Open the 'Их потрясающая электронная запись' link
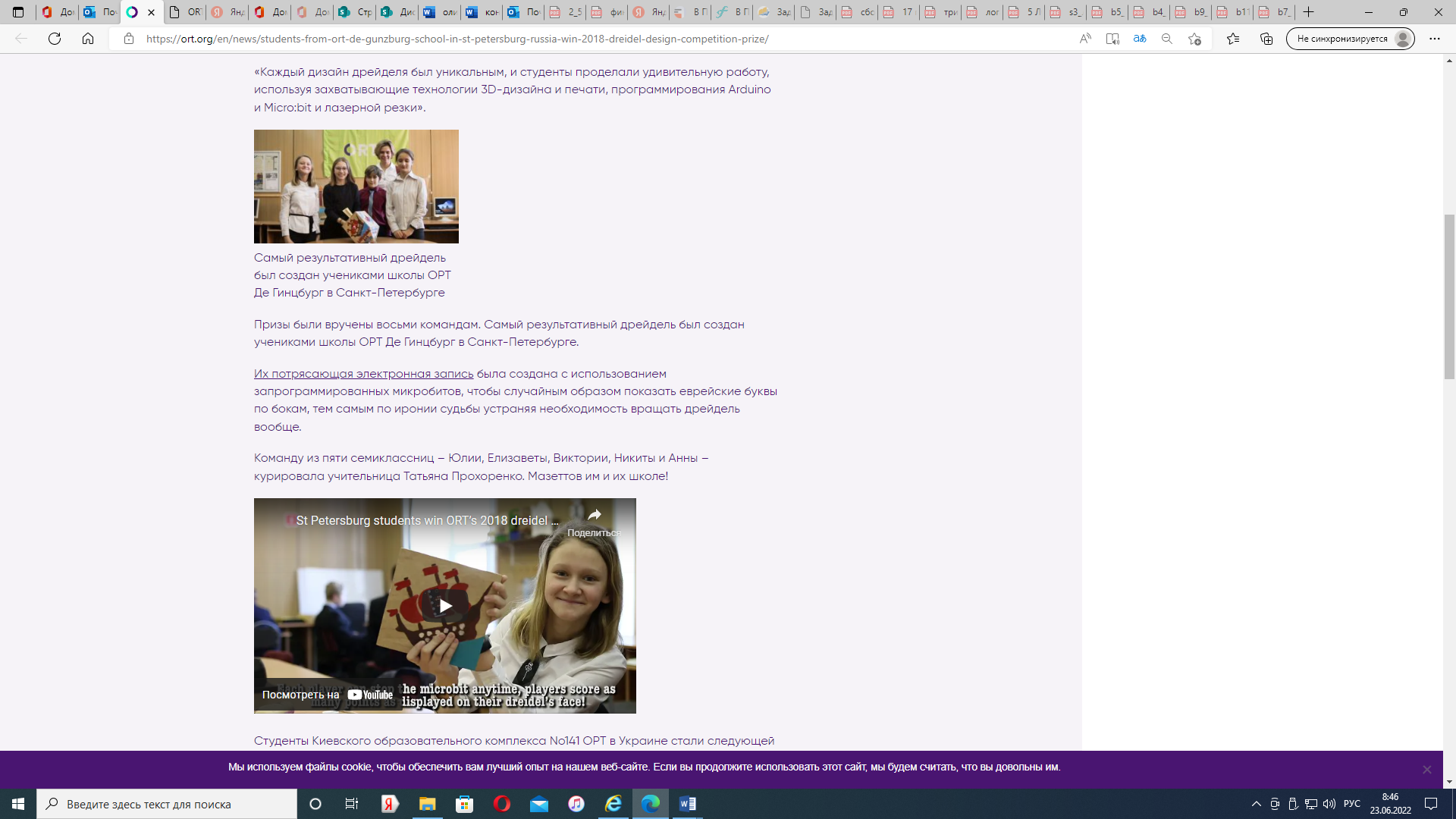1456x819 pixels. pyautogui.click(x=363, y=374)
